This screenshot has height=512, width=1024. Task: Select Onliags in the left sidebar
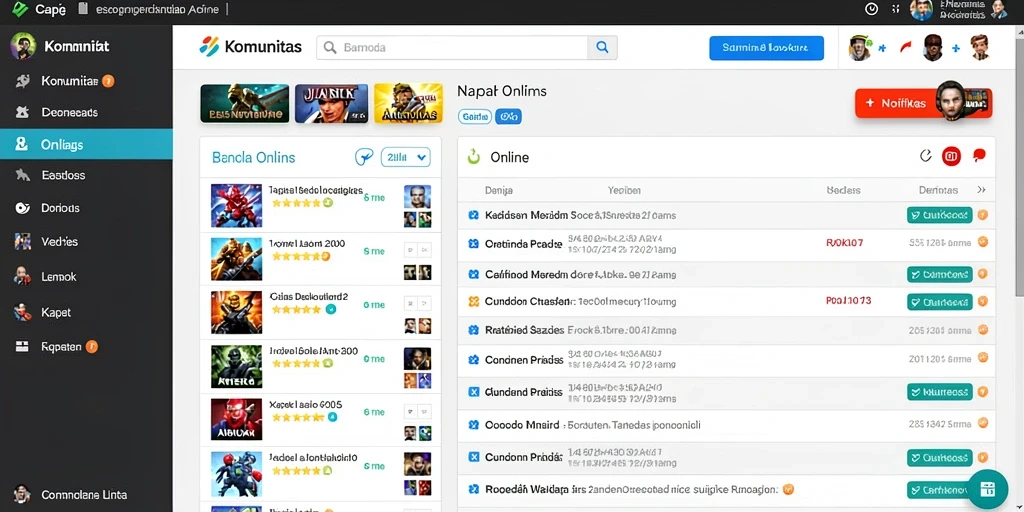pos(86,144)
